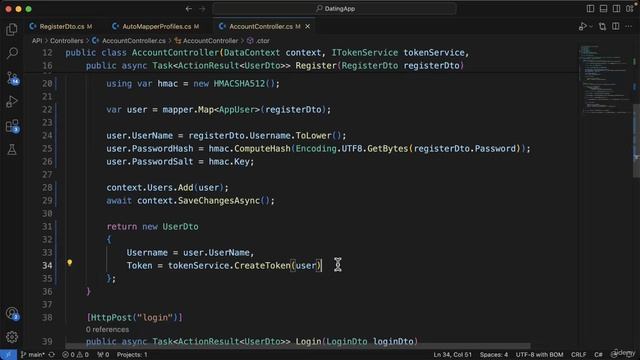Screen dimensions: 640x360
Task: Click Projects: 1 in status bar
Action: click(x=132, y=355)
